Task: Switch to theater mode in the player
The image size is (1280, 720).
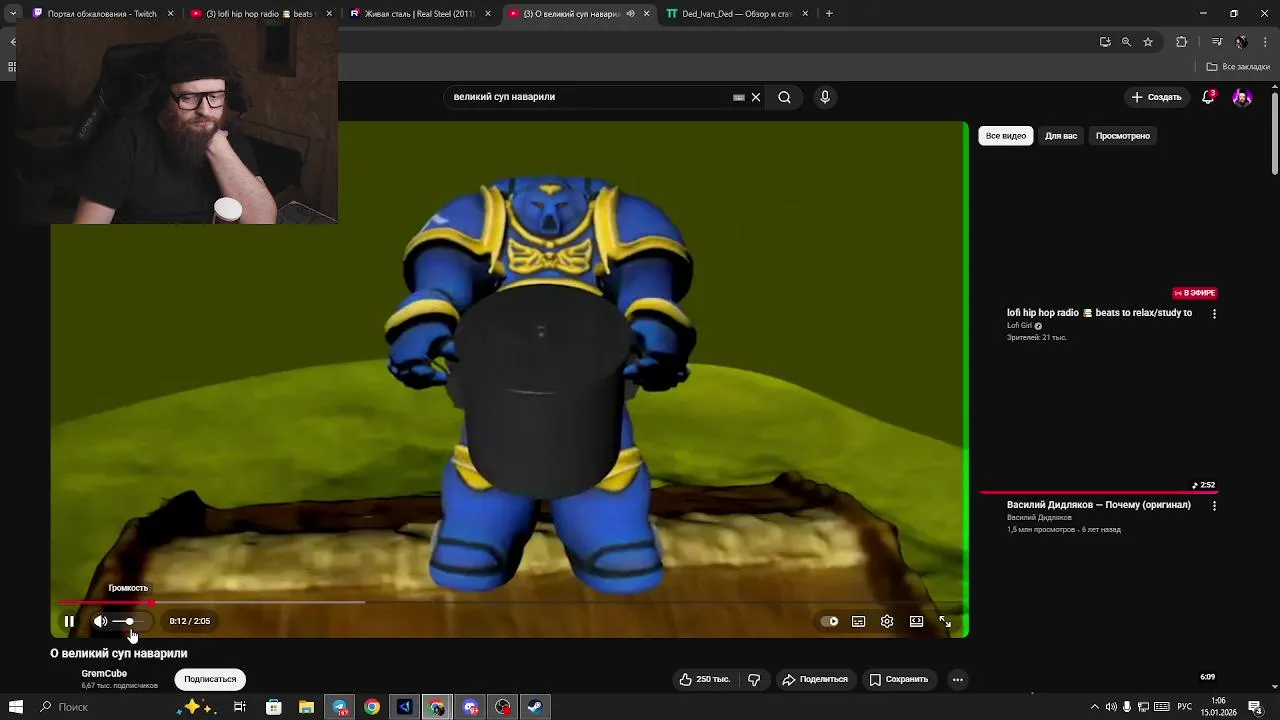Action: click(916, 621)
